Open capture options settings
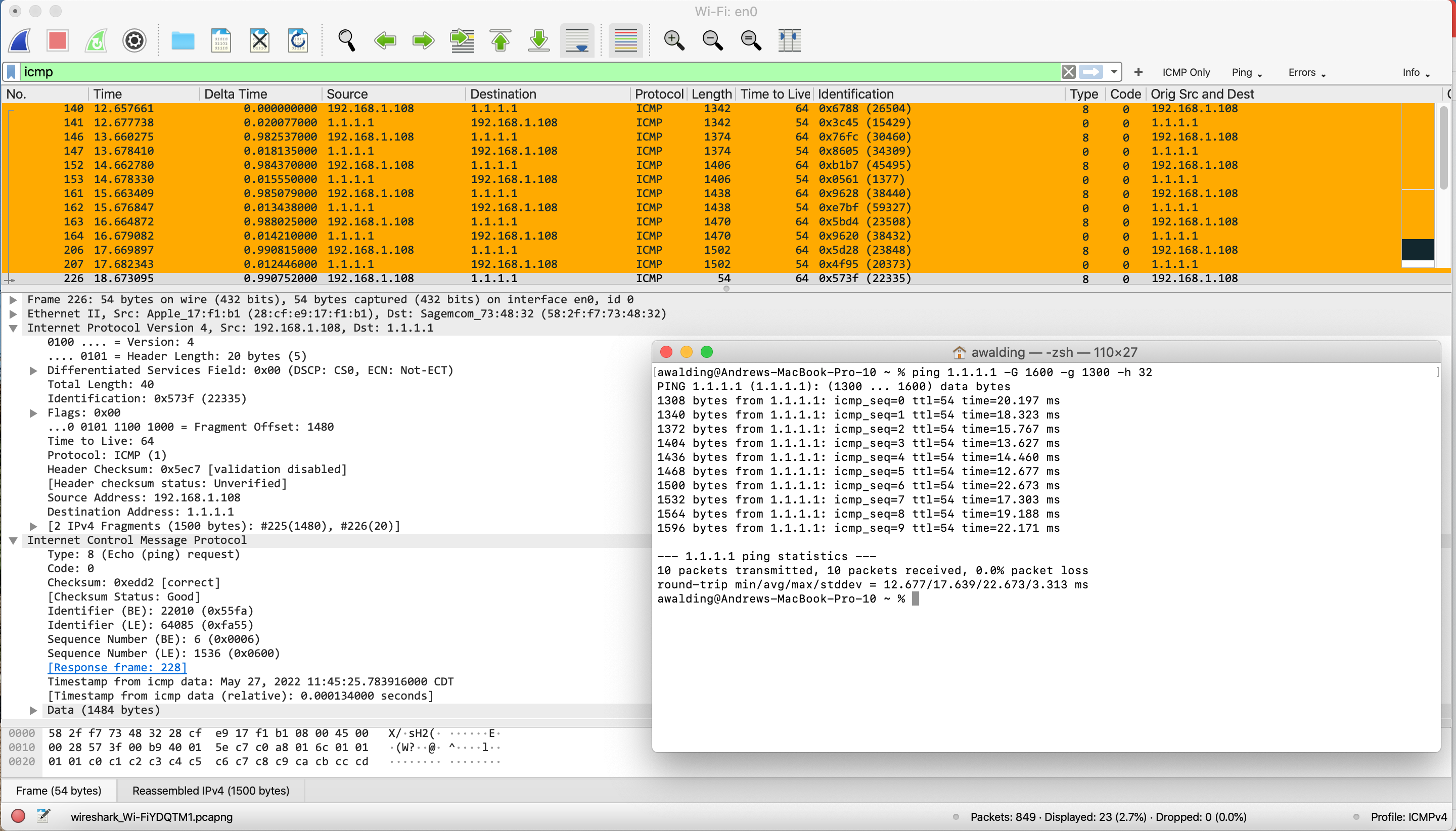1456x831 pixels. coord(133,40)
